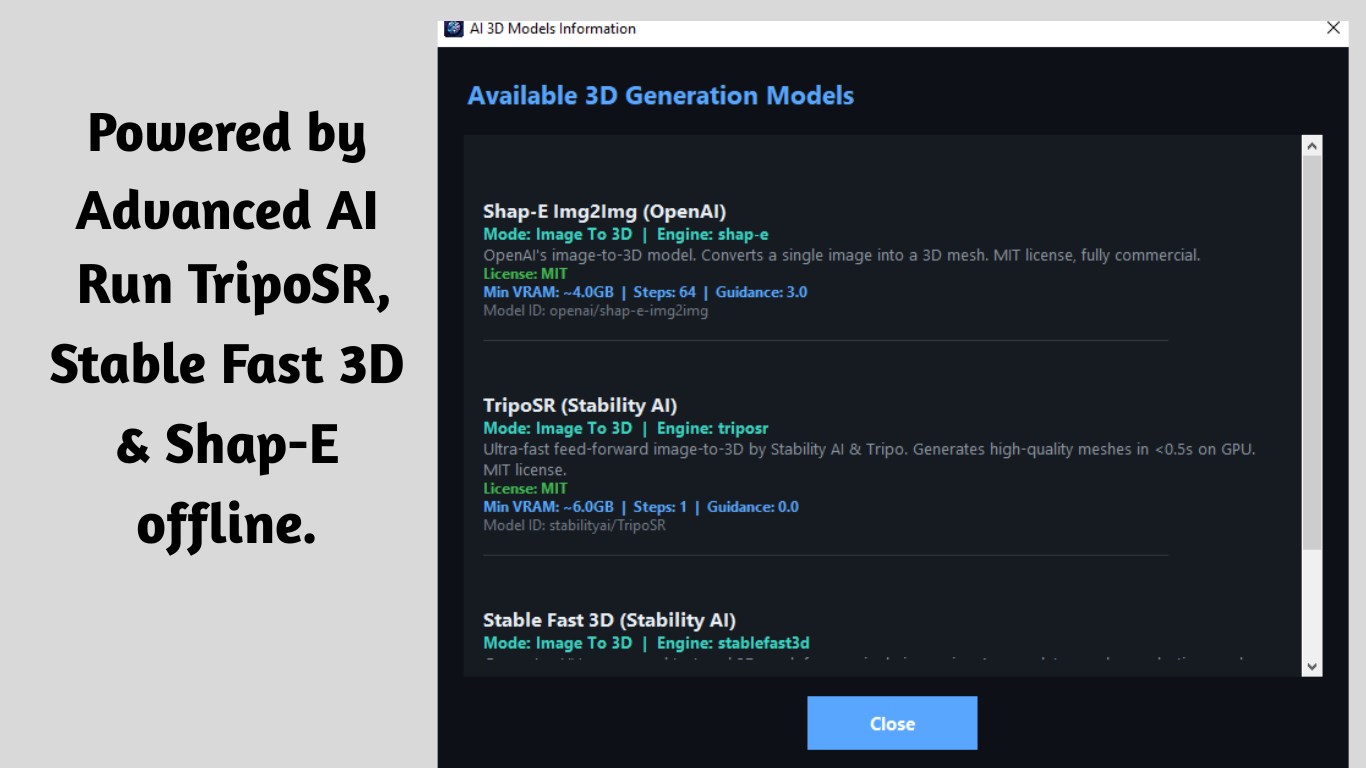Click Min VRAM ~4.0GB Steps 64 line

tap(645, 292)
